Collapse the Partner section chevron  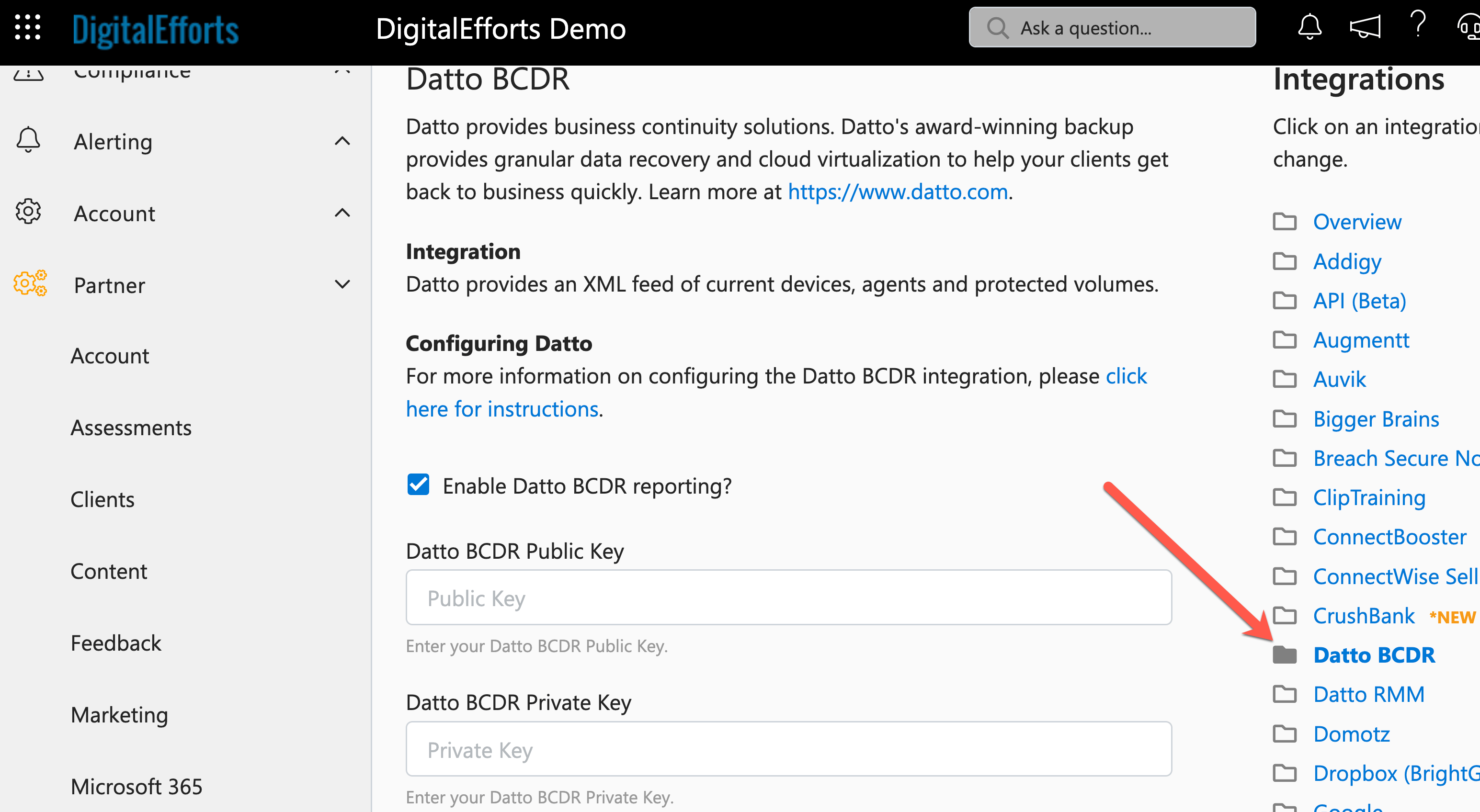pos(342,284)
